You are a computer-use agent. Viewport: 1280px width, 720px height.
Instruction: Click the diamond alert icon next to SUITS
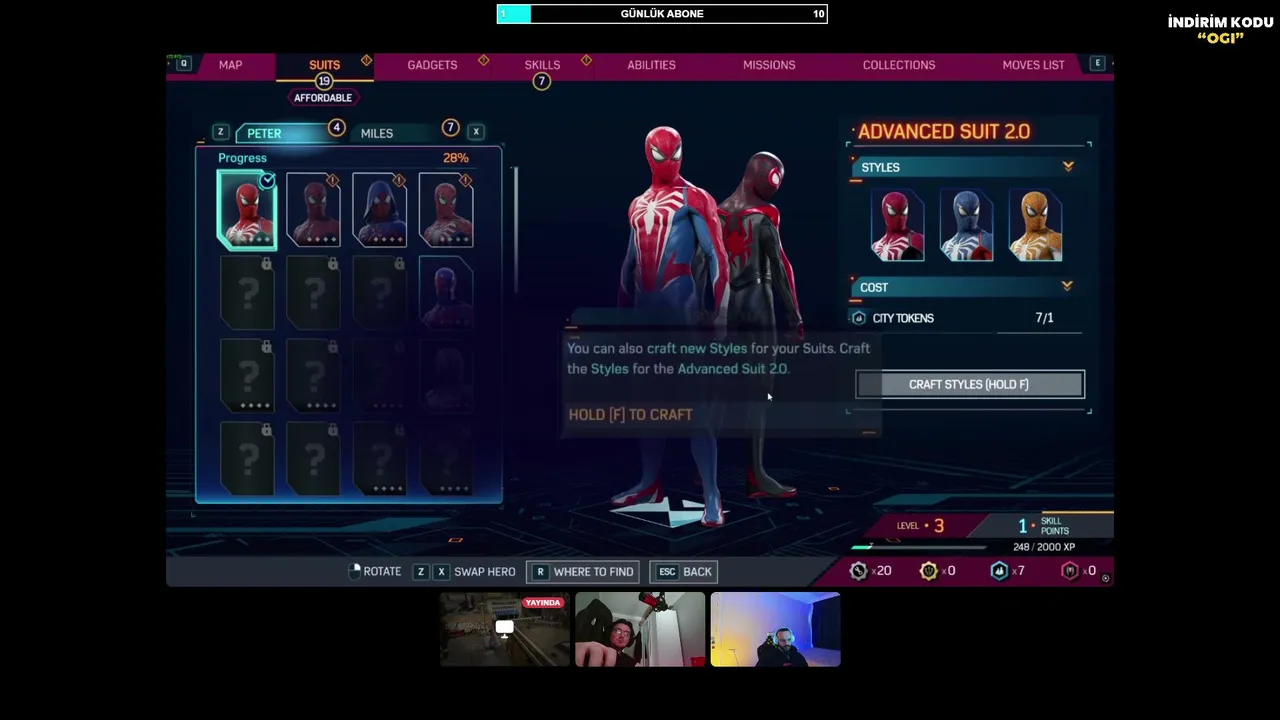367,61
